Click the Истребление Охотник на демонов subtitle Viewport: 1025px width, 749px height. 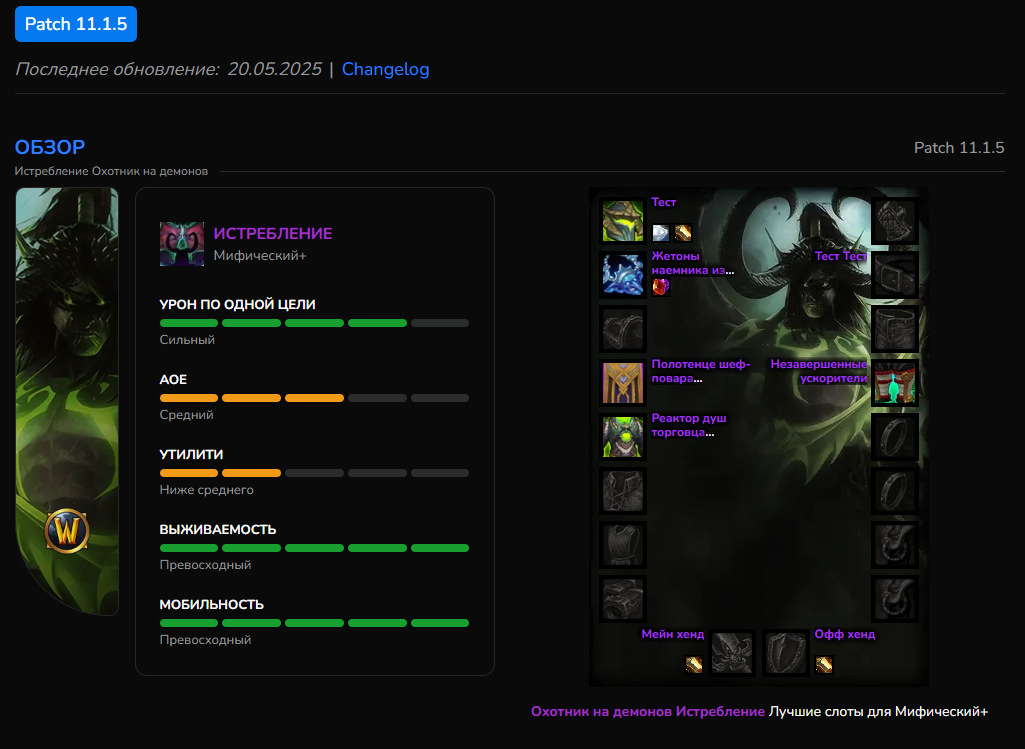[111, 171]
